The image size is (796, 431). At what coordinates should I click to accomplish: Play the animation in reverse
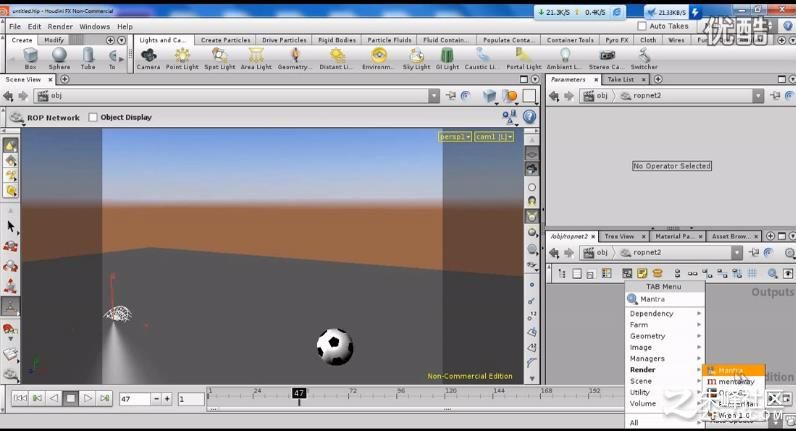tap(54, 399)
